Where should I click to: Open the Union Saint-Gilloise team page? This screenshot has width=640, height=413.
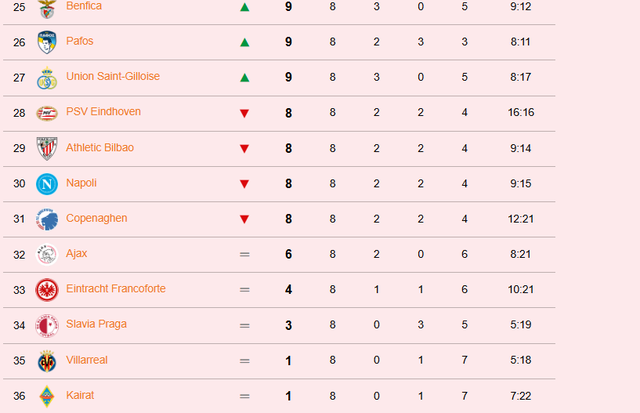pyautogui.click(x=112, y=77)
